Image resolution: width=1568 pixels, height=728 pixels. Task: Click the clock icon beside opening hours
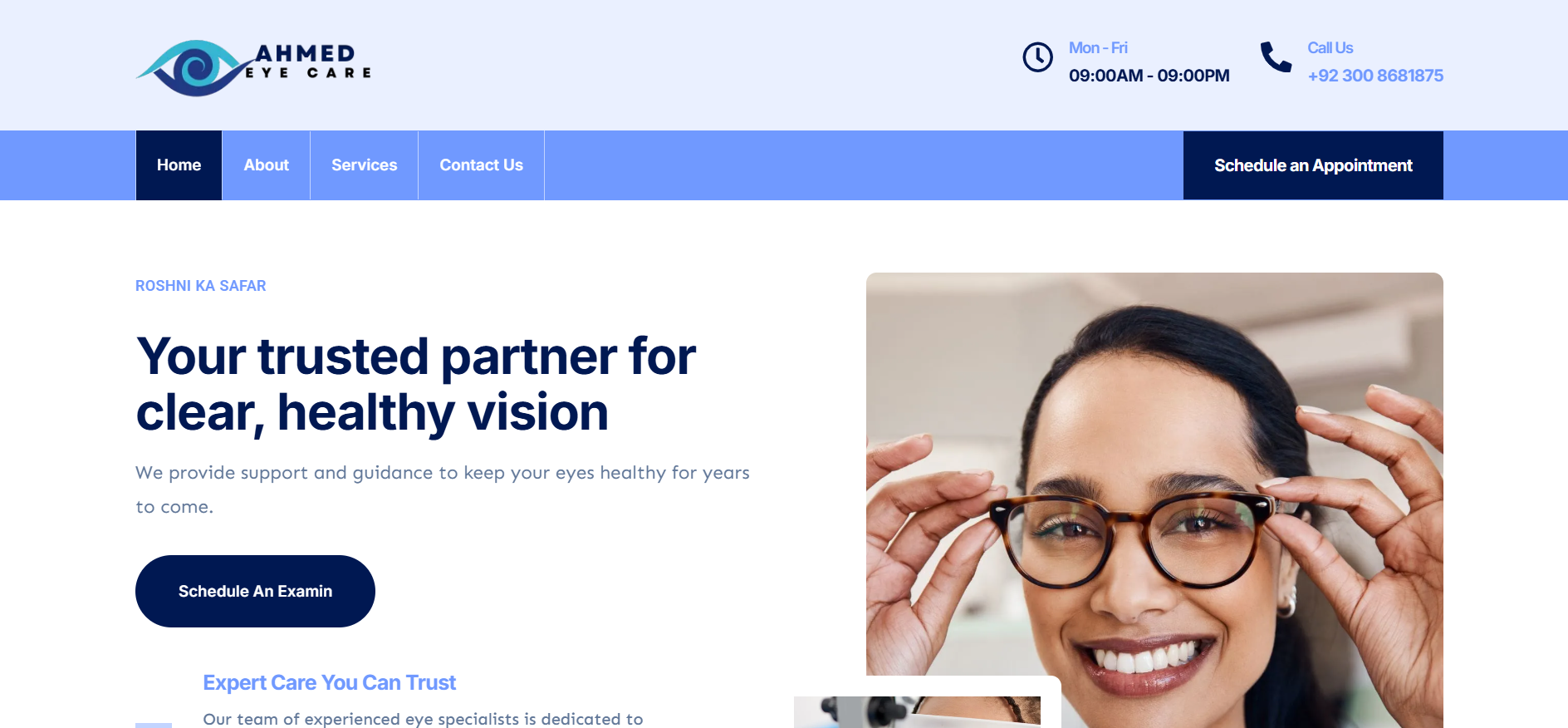(x=1037, y=57)
